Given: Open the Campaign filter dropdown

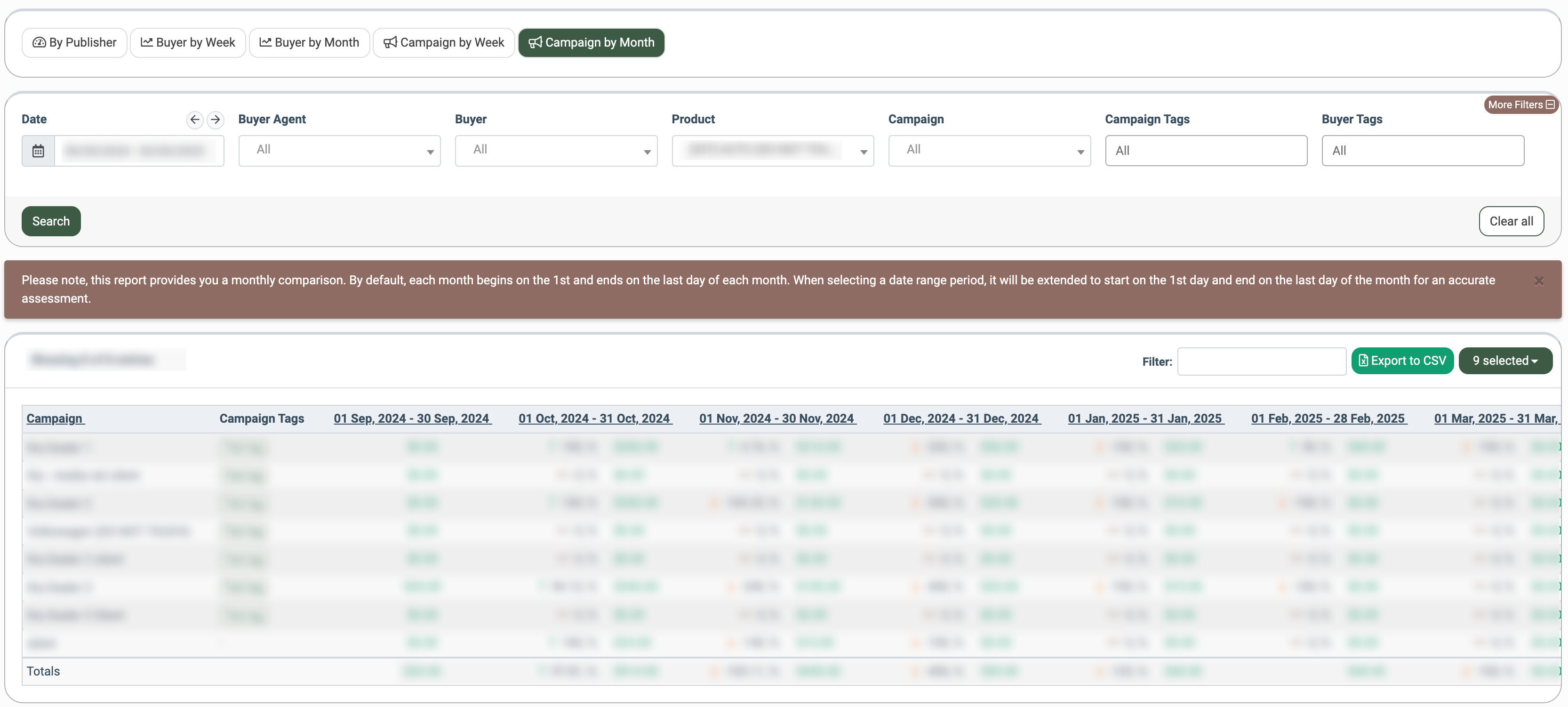Looking at the screenshot, I should click(989, 151).
